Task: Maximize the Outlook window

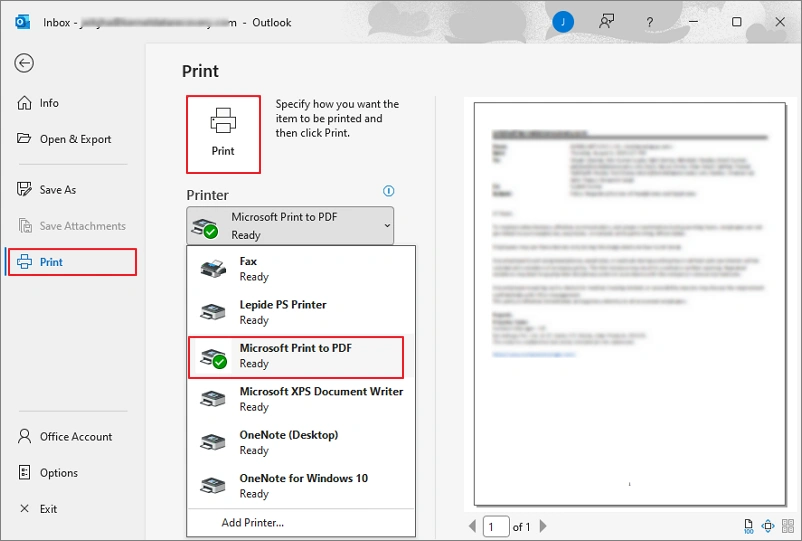Action: [x=737, y=21]
